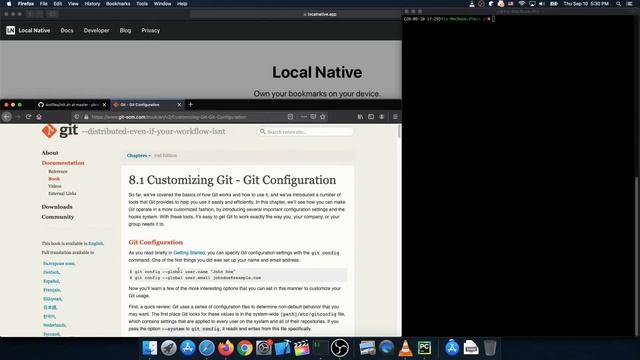This screenshot has height=360, width=640.
Task: Open the Apple menu
Action: (x=9, y=4)
